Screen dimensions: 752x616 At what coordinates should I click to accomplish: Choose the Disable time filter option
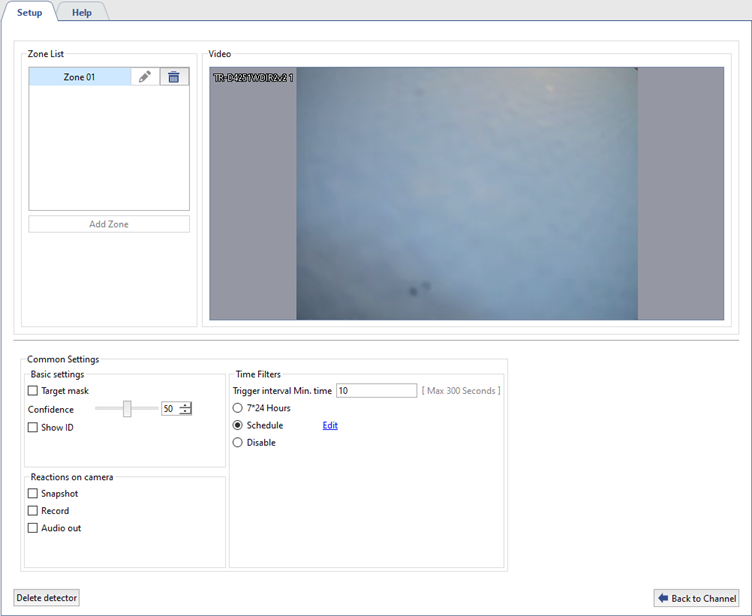238,442
